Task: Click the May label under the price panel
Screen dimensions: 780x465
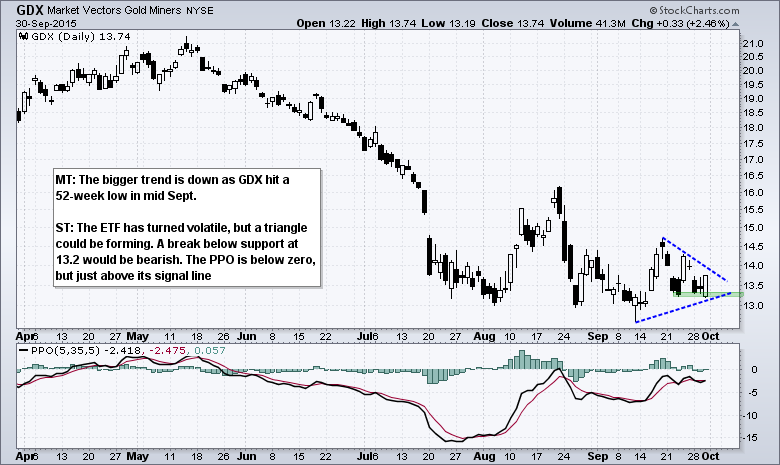Action: [137, 336]
